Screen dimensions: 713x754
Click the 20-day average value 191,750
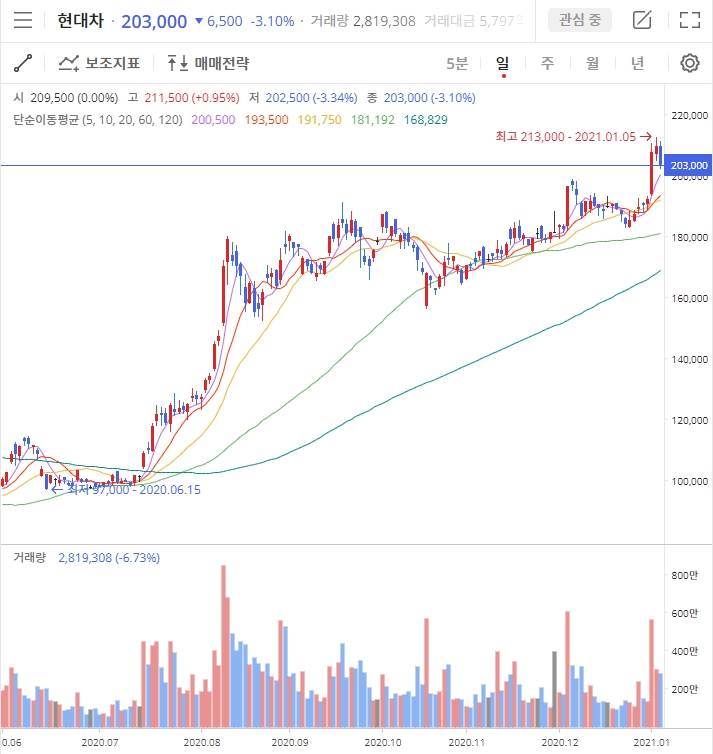319,120
